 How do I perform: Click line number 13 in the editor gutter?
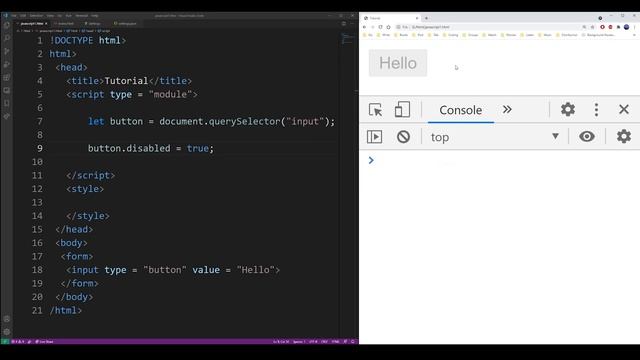coord(37,202)
